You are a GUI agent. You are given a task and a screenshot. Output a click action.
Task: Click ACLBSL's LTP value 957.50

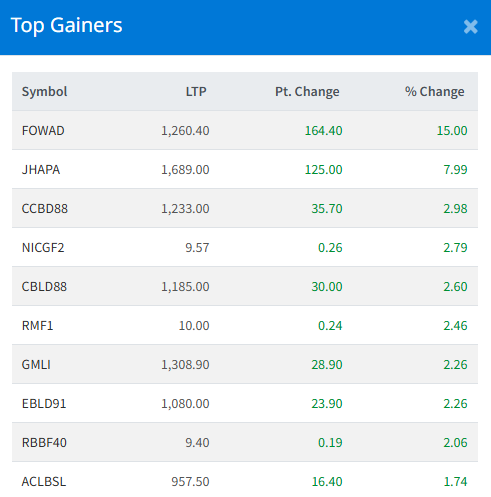pos(190,482)
